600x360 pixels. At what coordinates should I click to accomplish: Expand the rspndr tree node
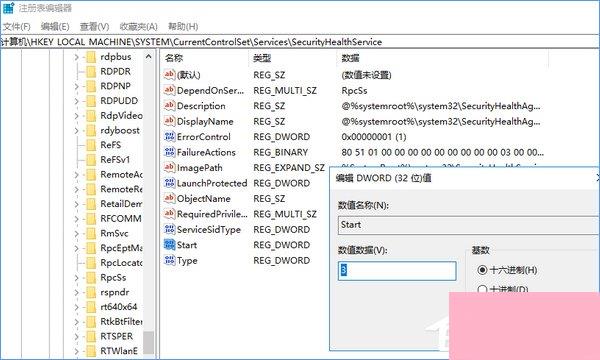pyautogui.click(x=76, y=293)
